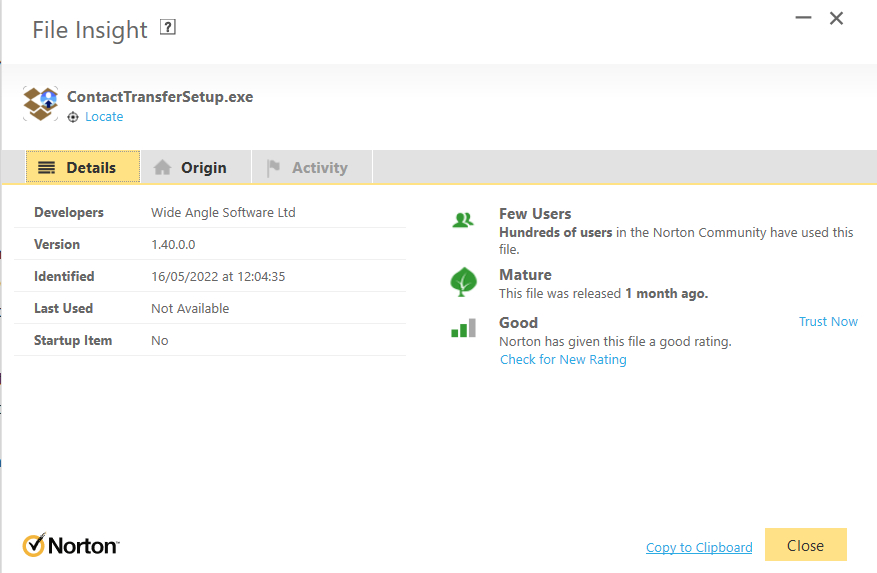Click 'This file was released 1 month ago' text
Viewport: 877px width, 573px height.
click(603, 293)
